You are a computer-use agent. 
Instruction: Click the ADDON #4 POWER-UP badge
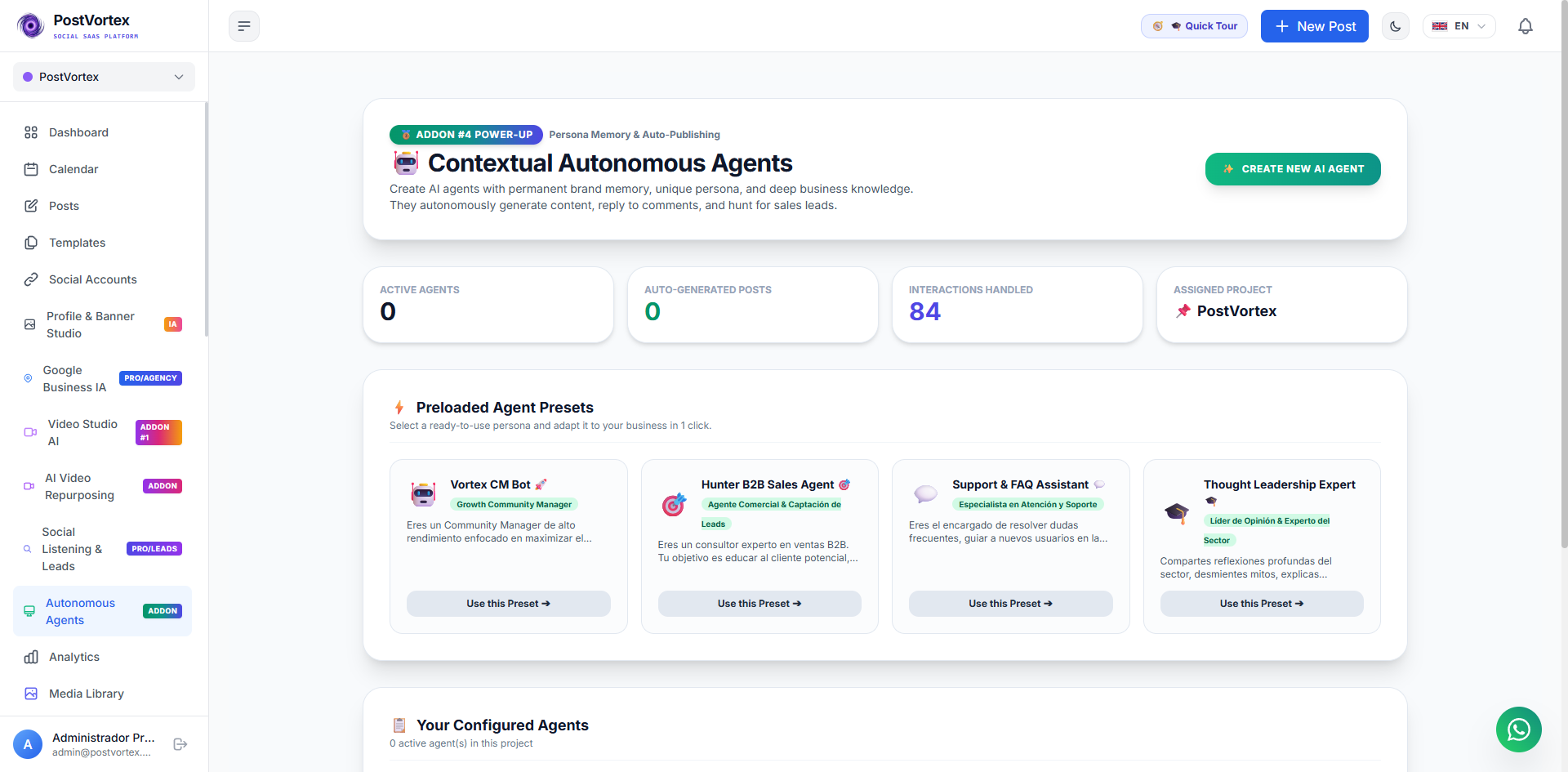point(466,135)
